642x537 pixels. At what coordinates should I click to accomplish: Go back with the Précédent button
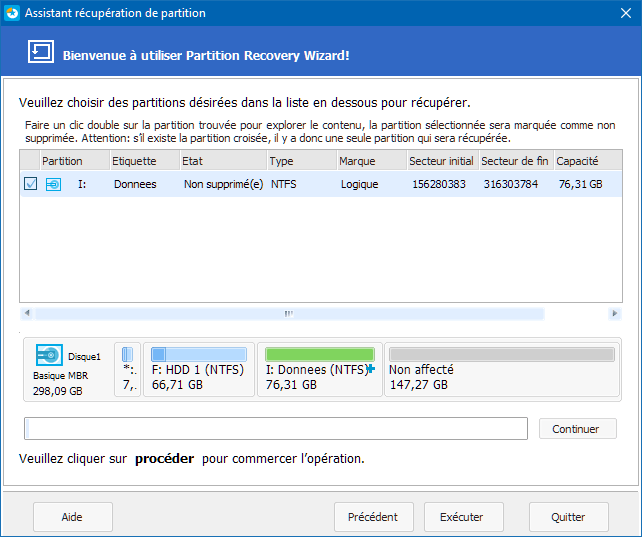[374, 517]
